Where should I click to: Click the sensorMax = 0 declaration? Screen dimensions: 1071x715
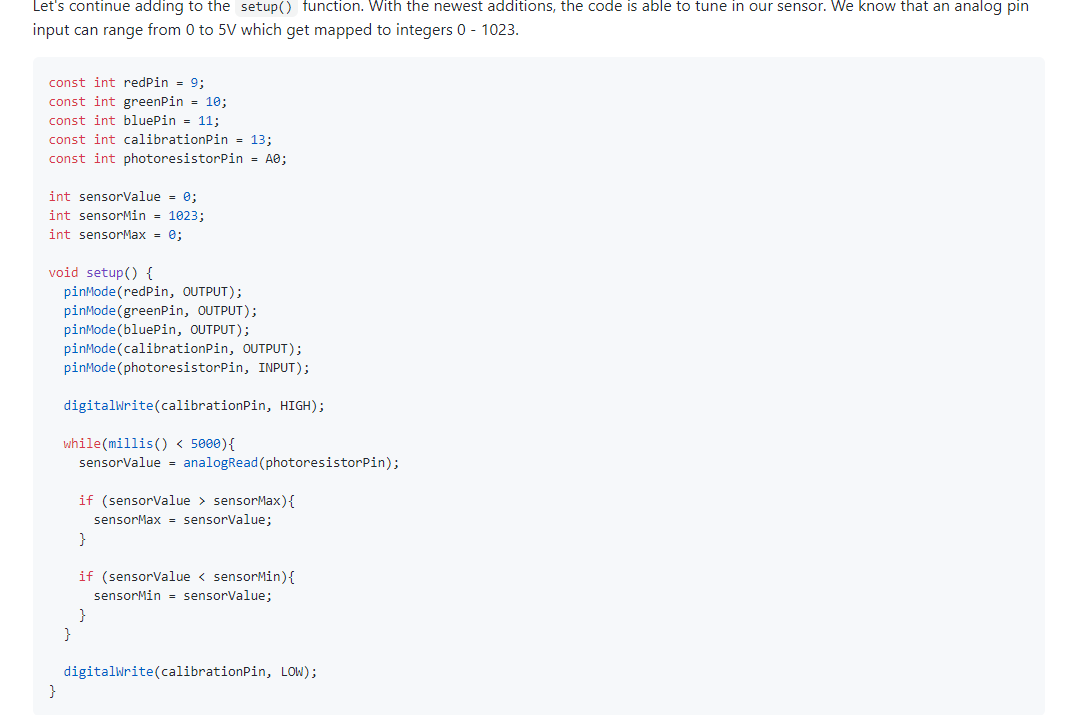[117, 234]
